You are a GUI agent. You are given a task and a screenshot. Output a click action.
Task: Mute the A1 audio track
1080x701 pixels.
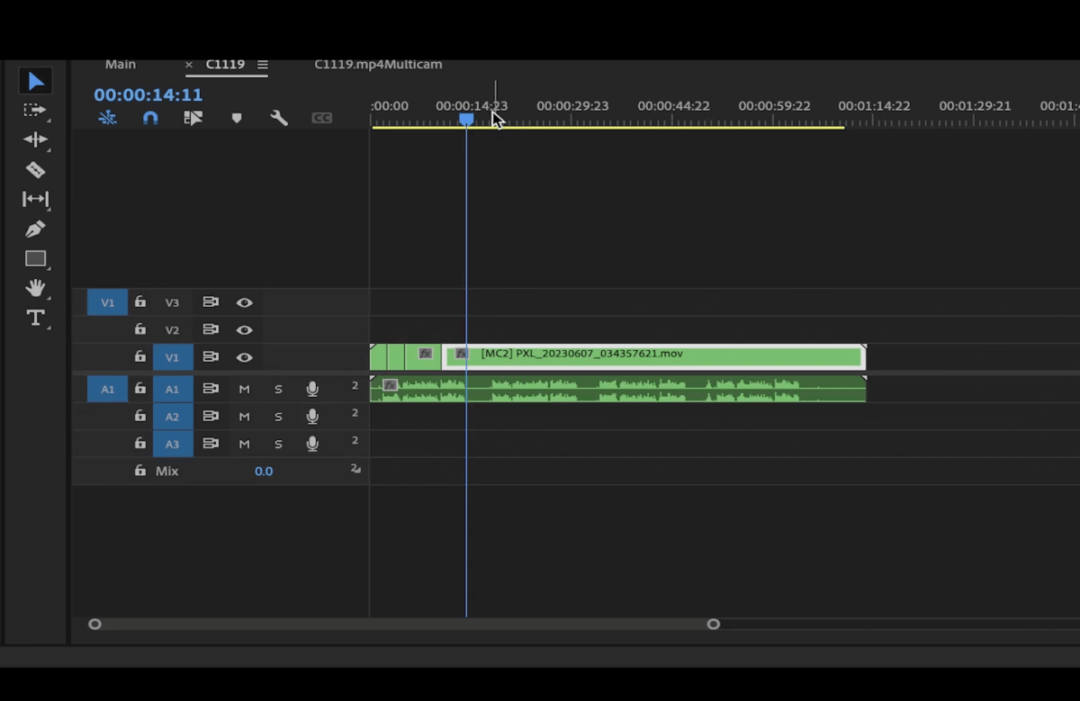[x=244, y=389]
